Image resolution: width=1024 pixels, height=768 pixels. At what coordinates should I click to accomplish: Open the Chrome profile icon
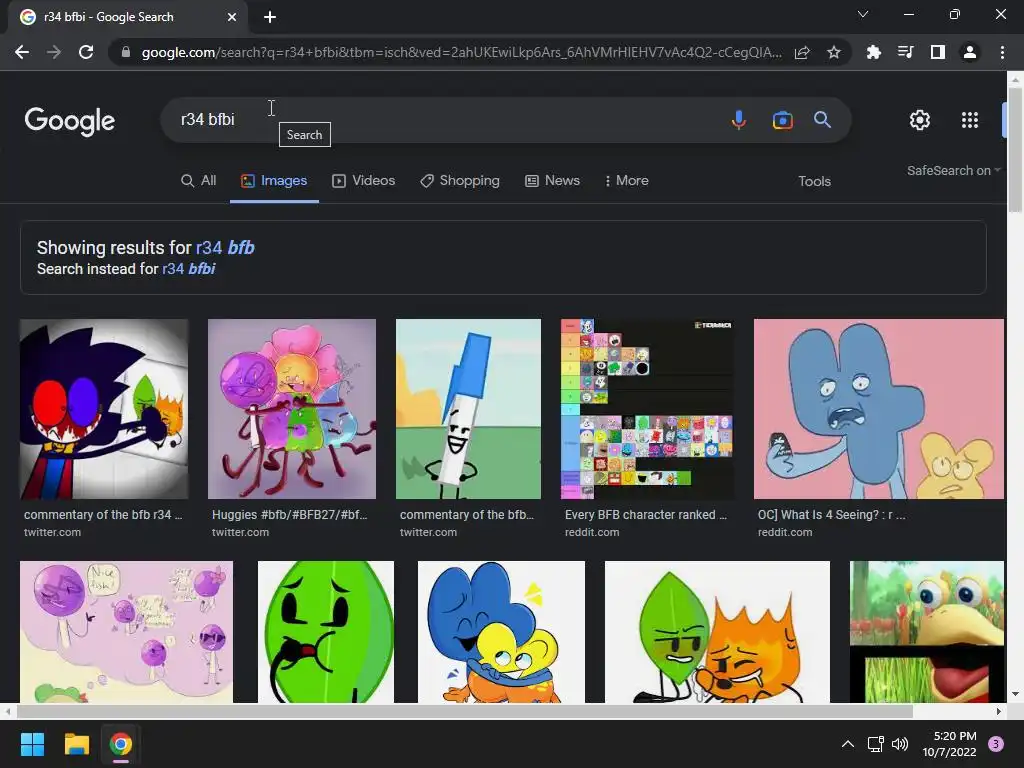pos(970,52)
